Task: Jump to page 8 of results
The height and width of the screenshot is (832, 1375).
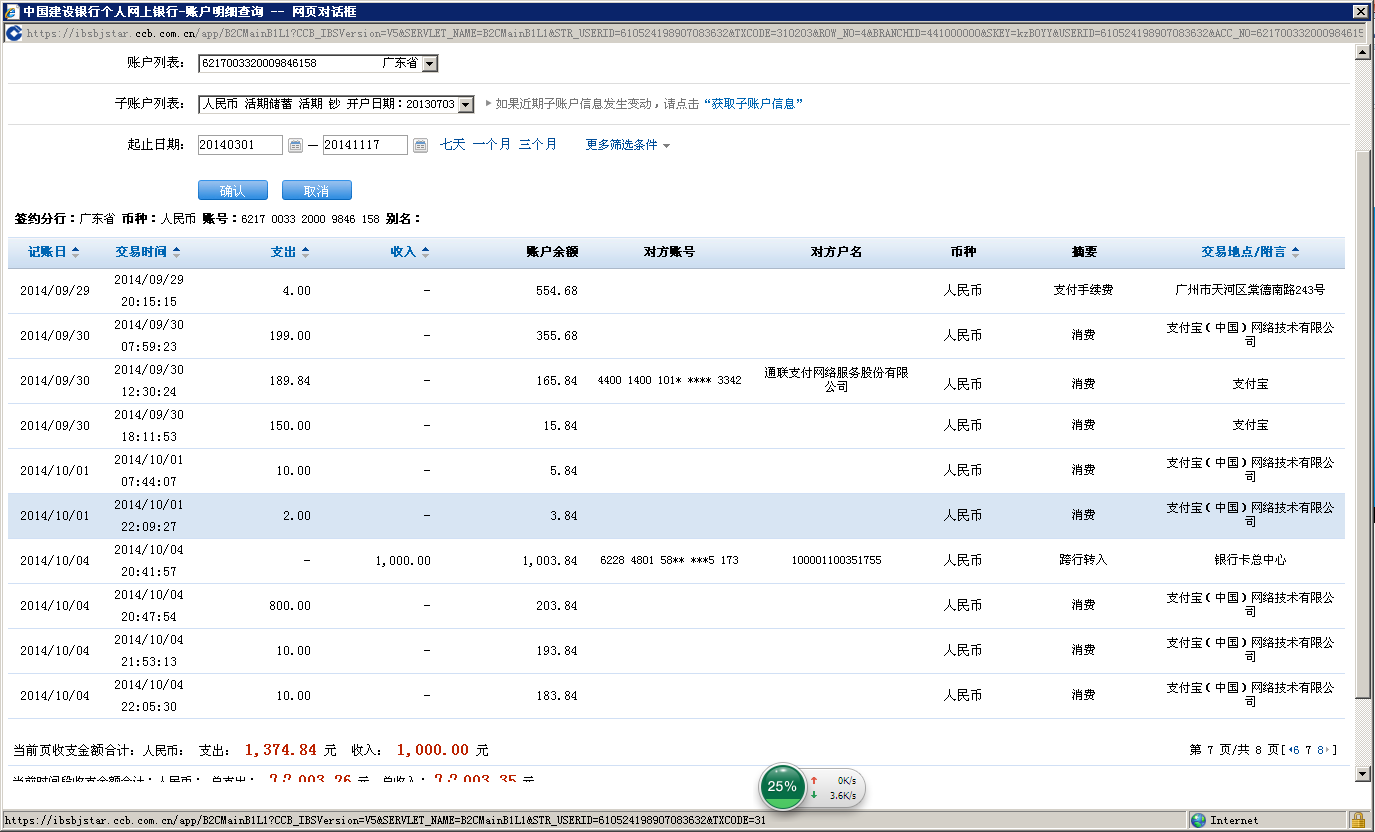Action: tap(1321, 750)
